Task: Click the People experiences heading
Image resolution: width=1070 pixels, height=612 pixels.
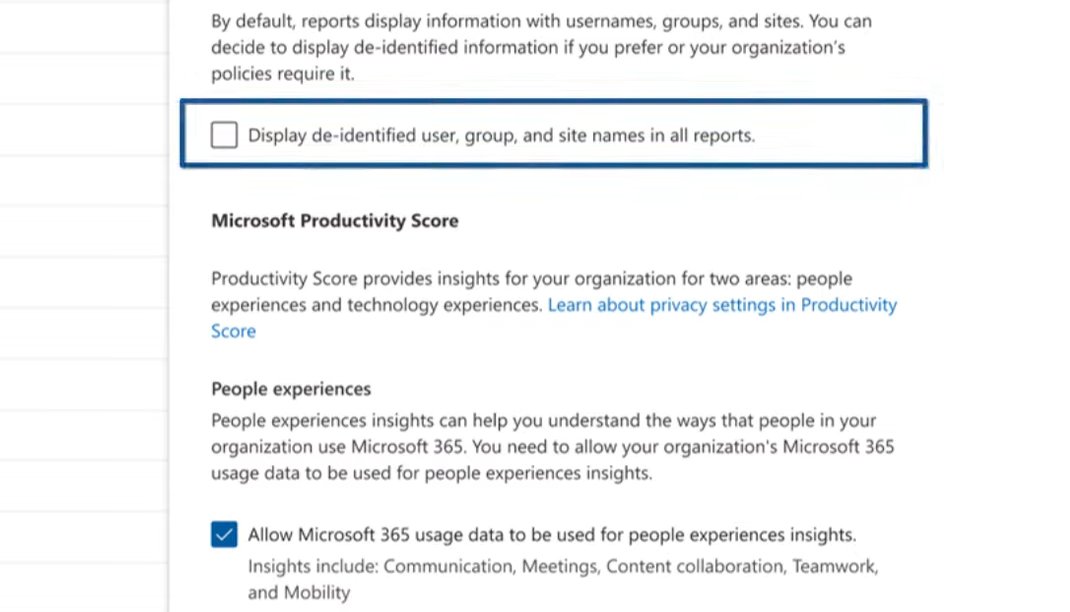Action: pos(291,389)
